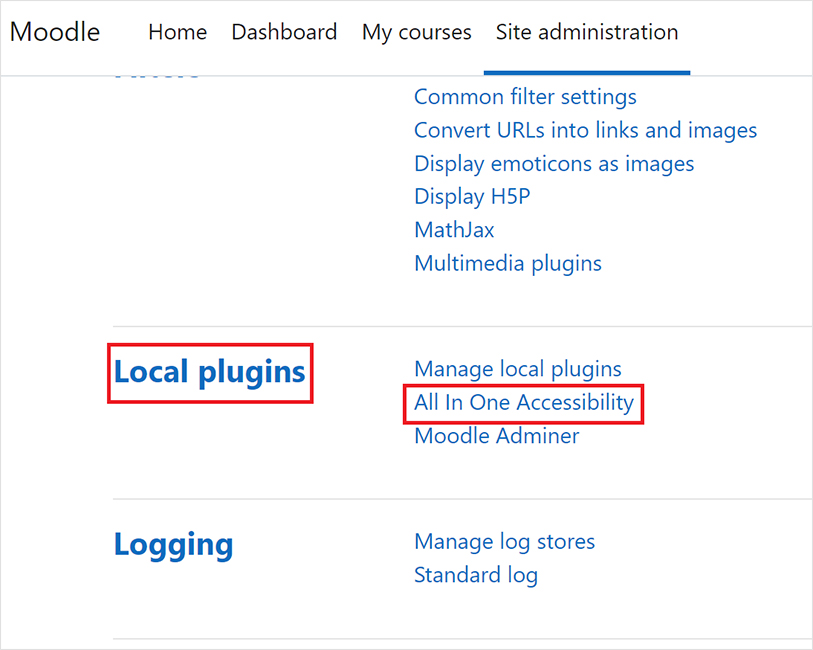Switch to My courses tab
This screenshot has height=650, width=813.
pyautogui.click(x=416, y=32)
